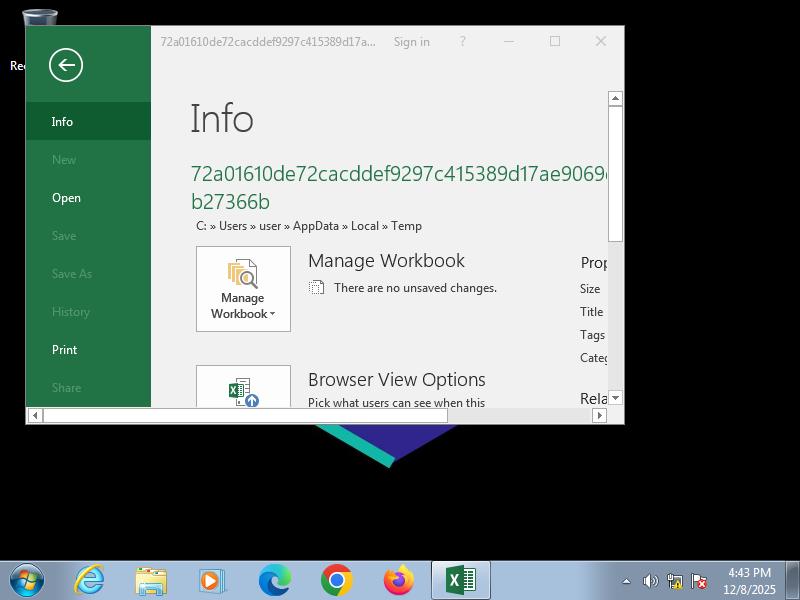The width and height of the screenshot is (800, 600).
Task: Click the Help question mark icon
Action: click(x=462, y=42)
